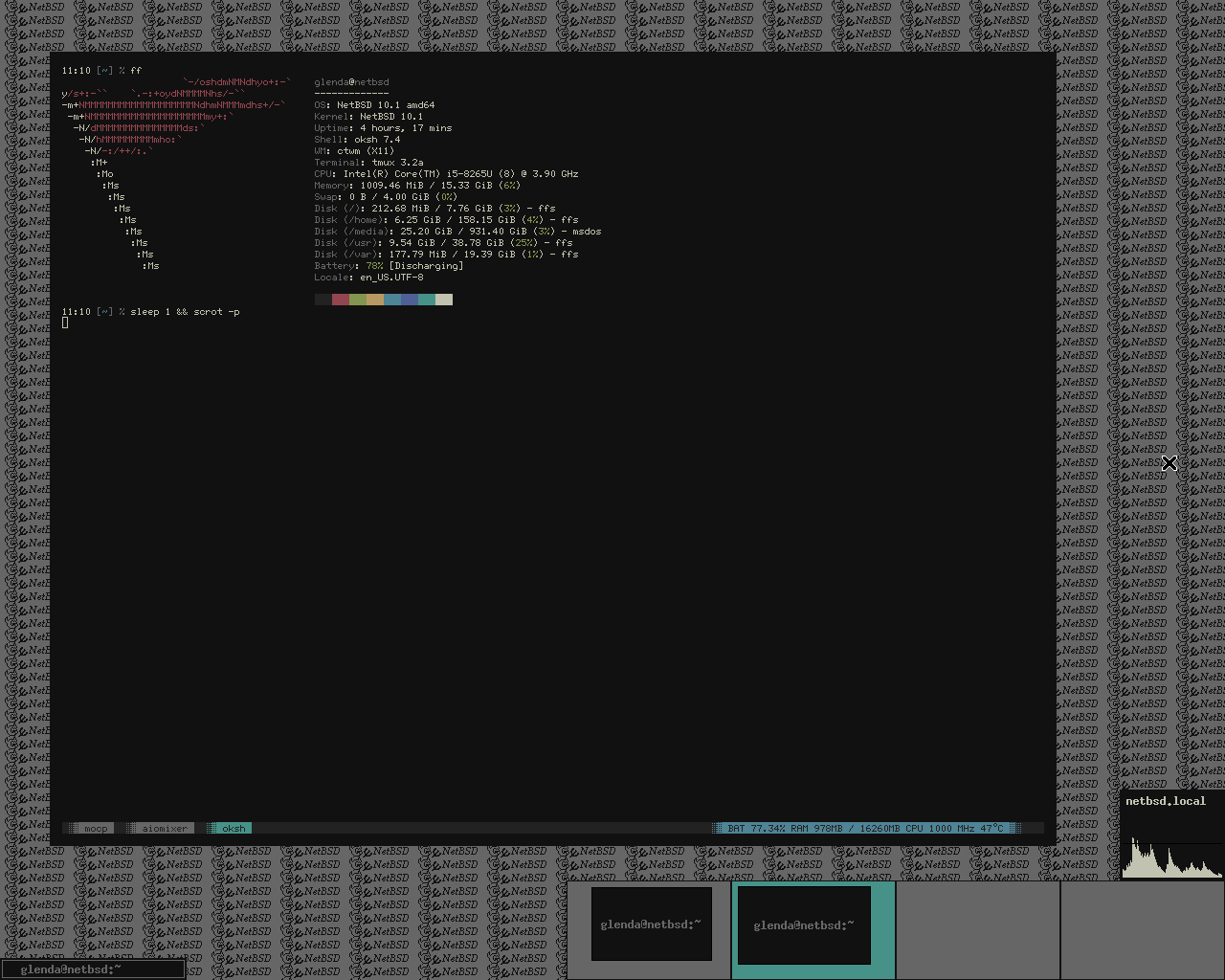Image resolution: width=1225 pixels, height=980 pixels.
Task: Click the tan yellow palette color block
Action: tap(375, 300)
